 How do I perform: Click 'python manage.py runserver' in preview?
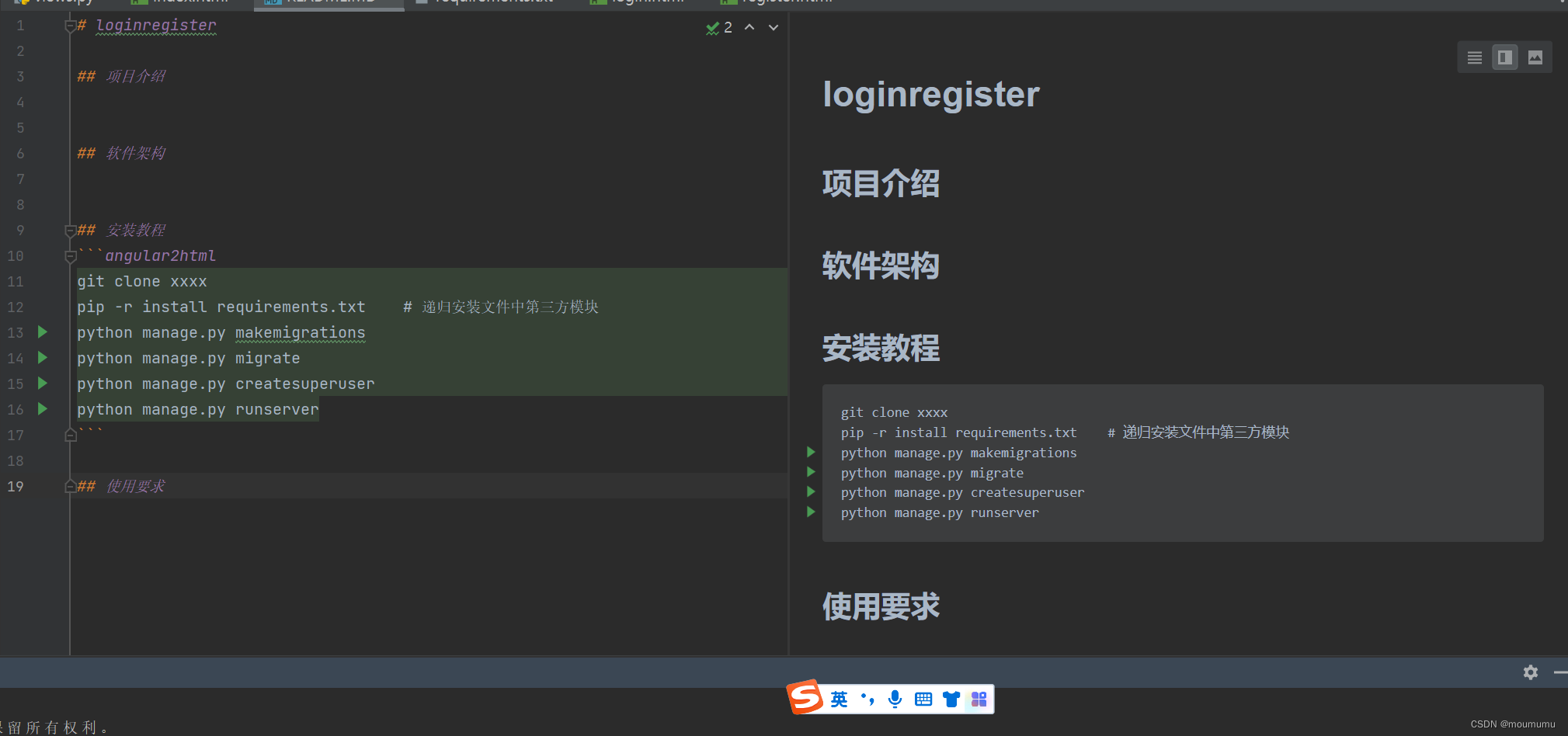coord(940,512)
